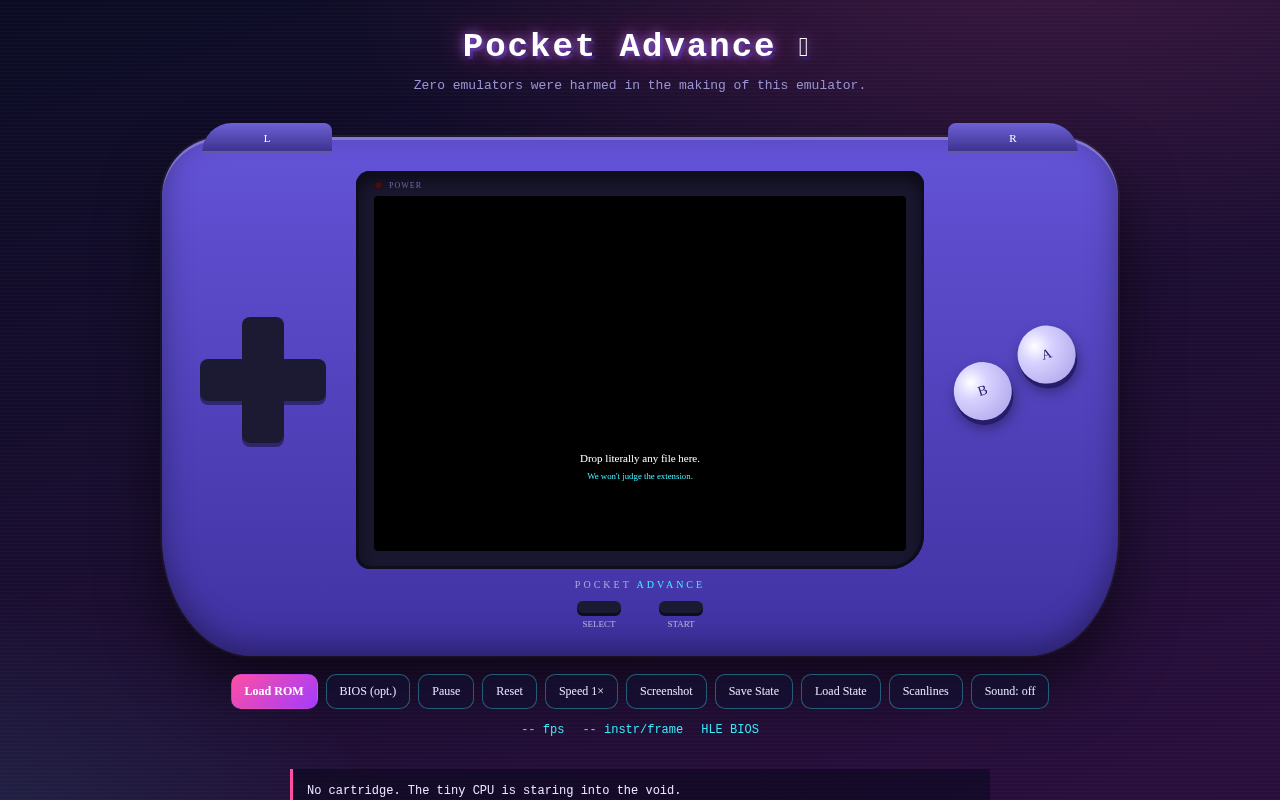1280x800 pixels.
Task: Reset the emulator
Action: click(509, 691)
